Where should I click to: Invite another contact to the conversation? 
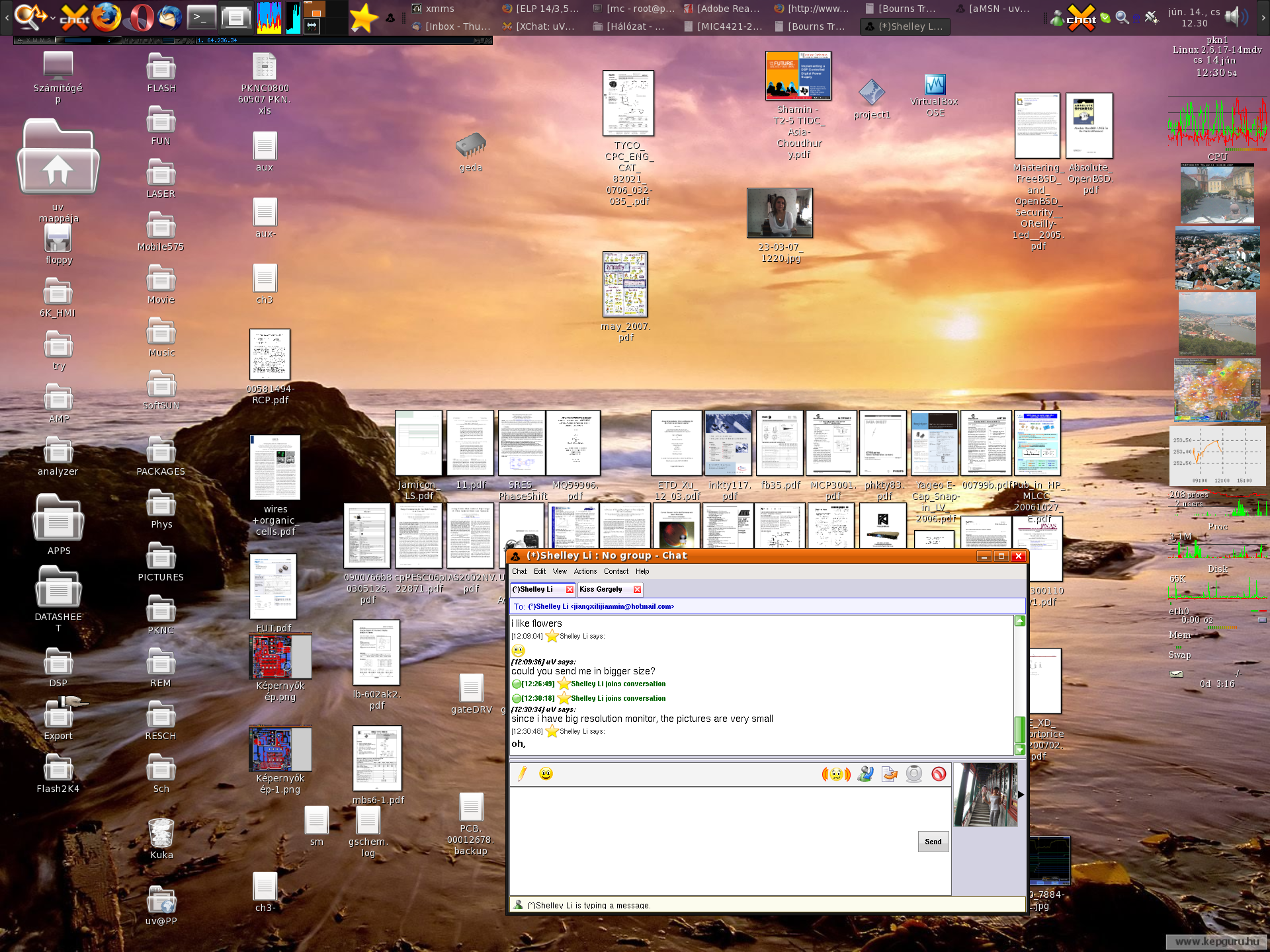pyautogui.click(x=865, y=773)
